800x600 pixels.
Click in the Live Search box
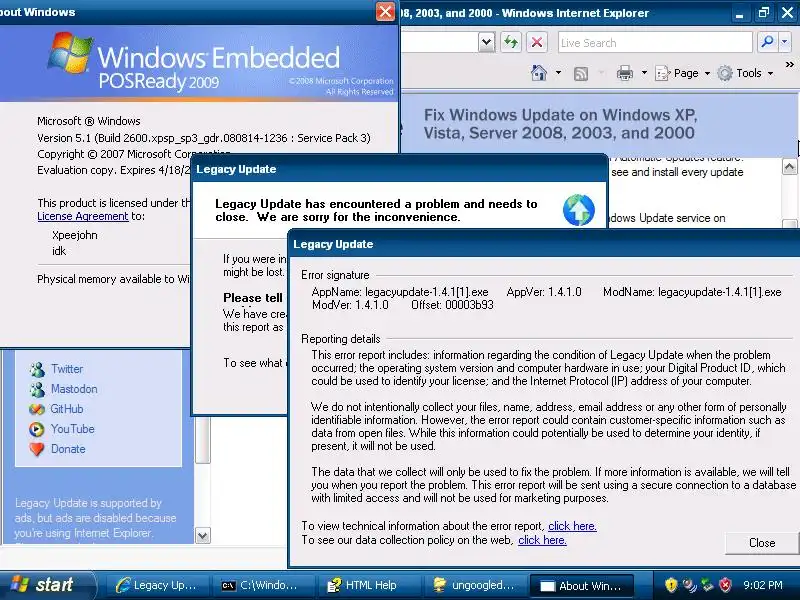click(x=655, y=42)
